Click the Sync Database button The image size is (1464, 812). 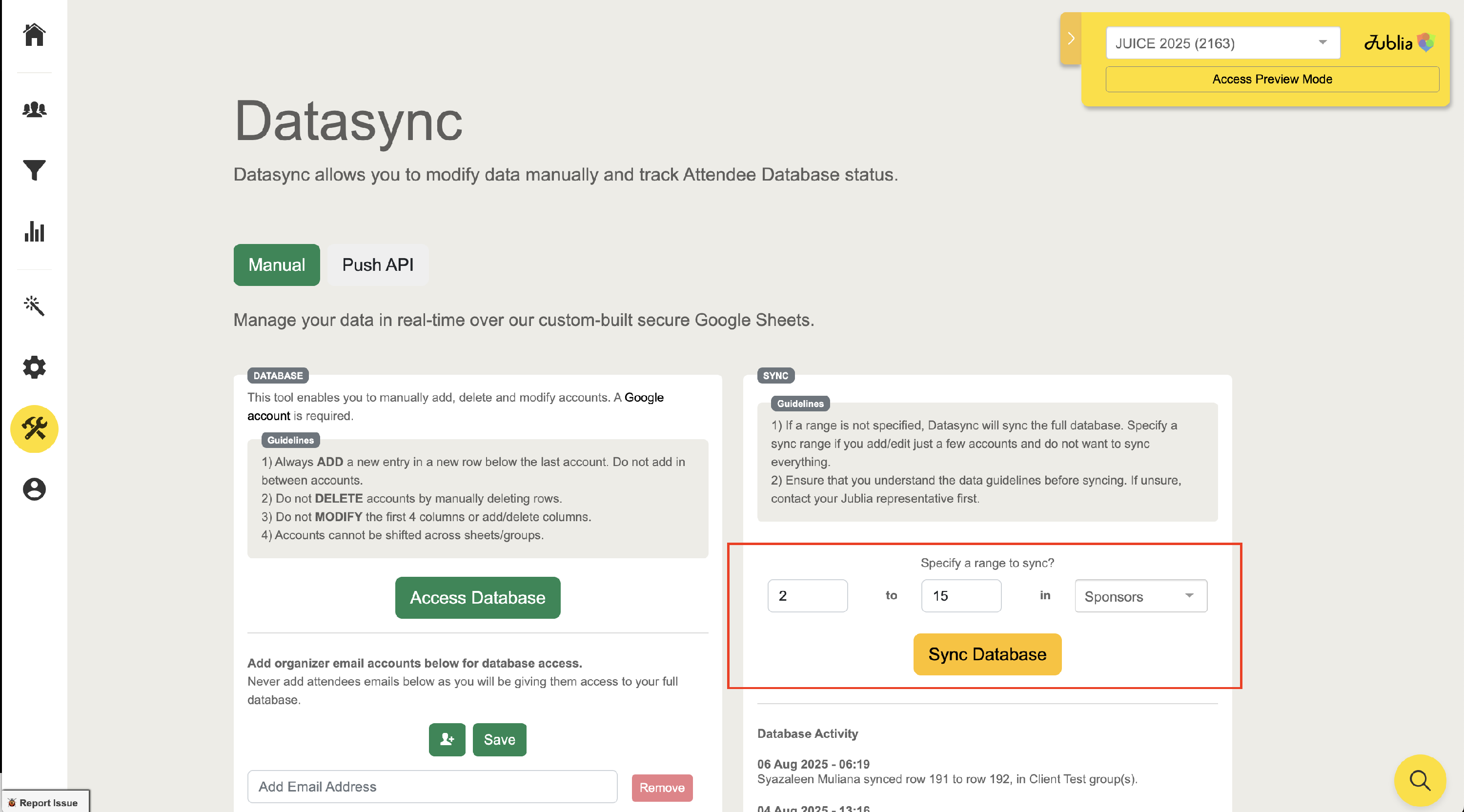tap(987, 654)
